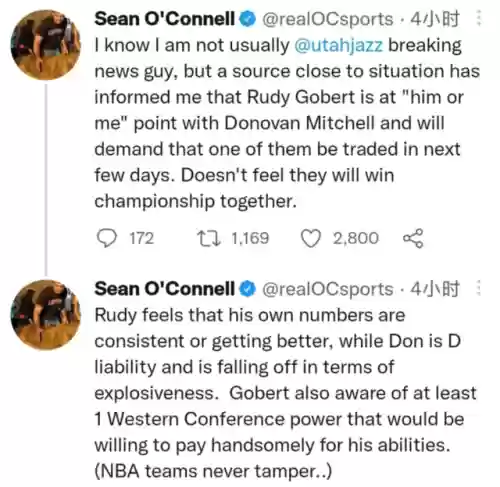500x487 pixels.
Task: Click the 172 replies count
Action: pos(142,239)
